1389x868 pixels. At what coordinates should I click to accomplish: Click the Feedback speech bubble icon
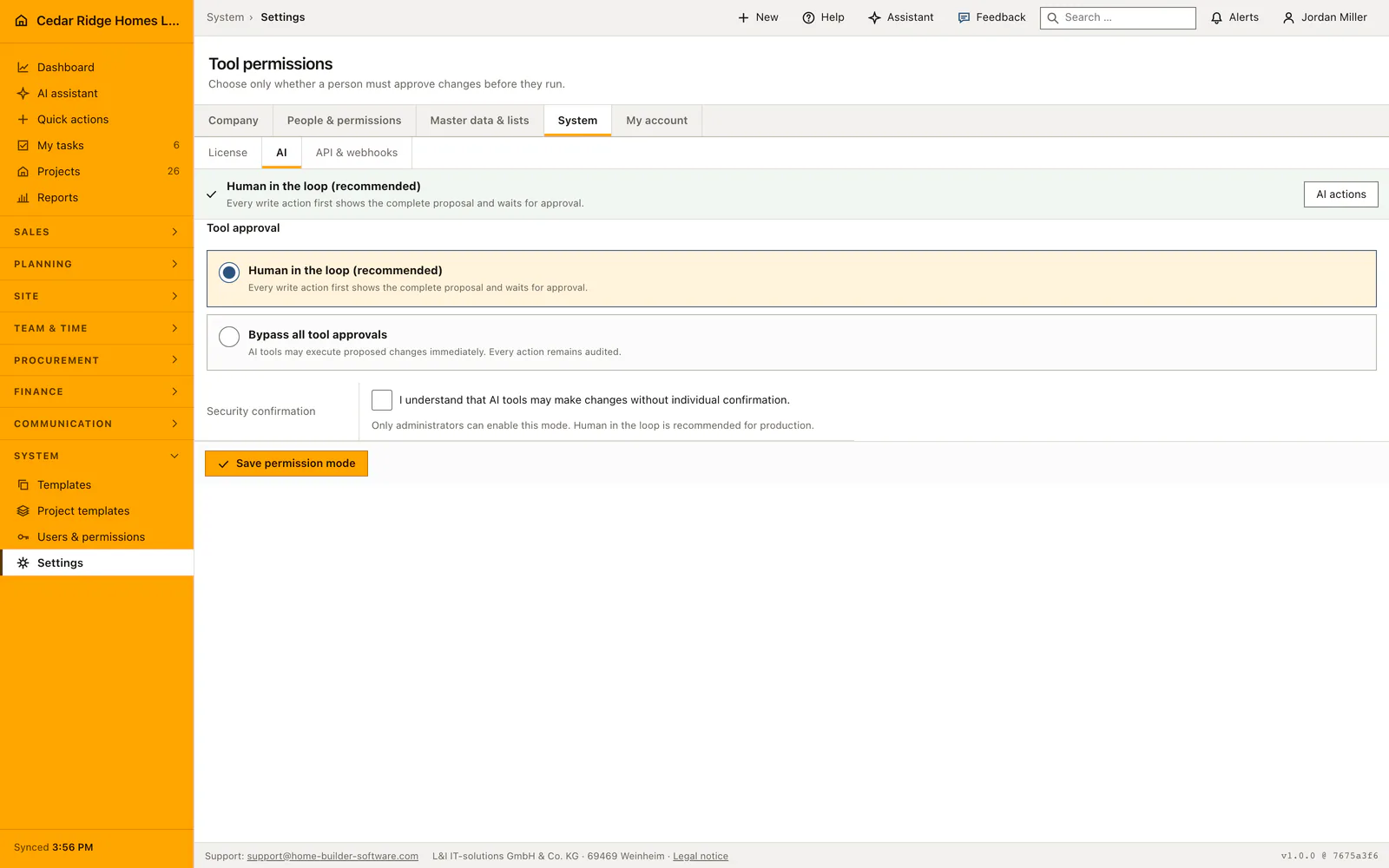click(964, 17)
